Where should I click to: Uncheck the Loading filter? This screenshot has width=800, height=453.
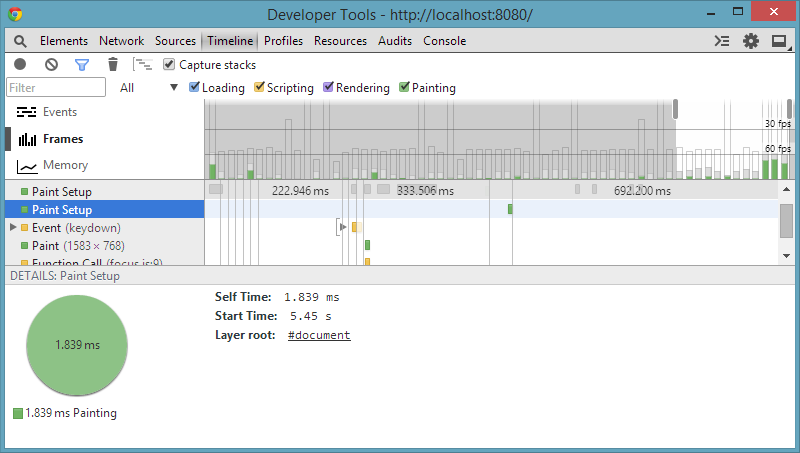pos(194,87)
